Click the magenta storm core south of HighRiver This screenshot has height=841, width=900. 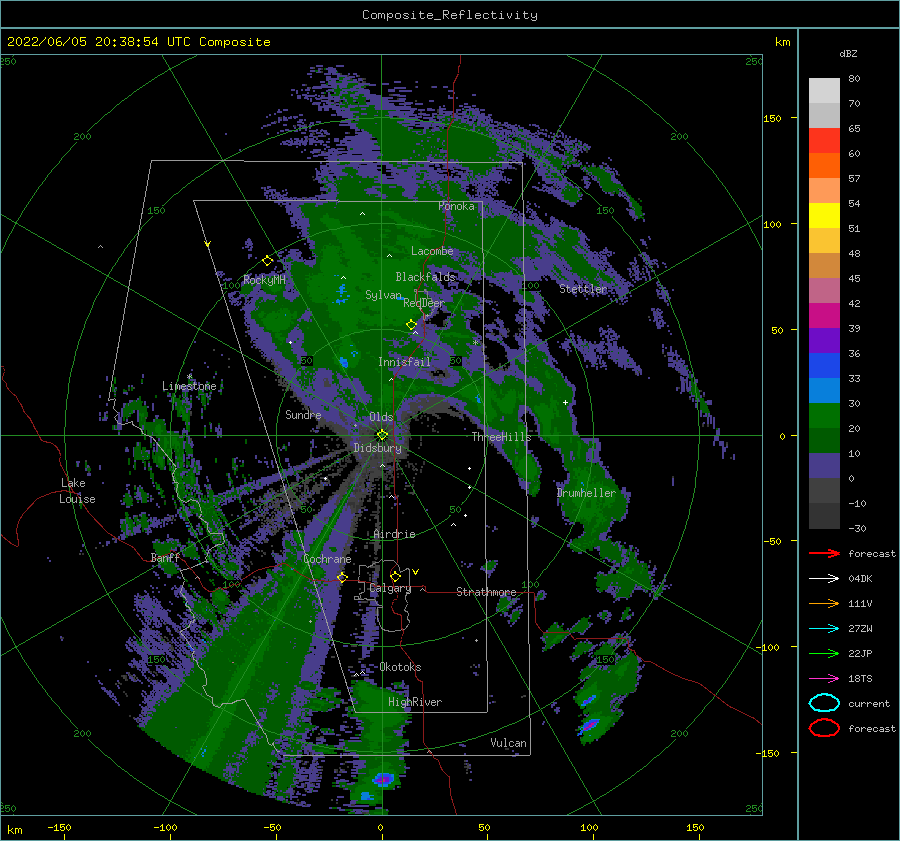click(x=383, y=779)
